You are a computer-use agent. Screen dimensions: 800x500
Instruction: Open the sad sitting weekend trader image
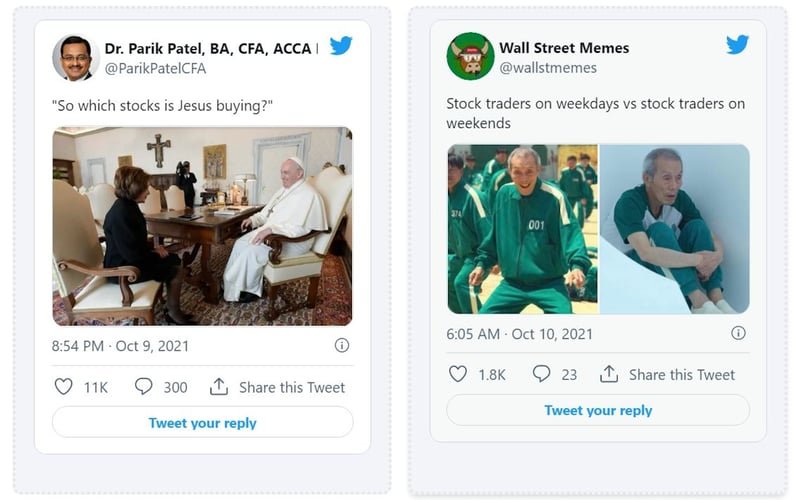pos(675,228)
